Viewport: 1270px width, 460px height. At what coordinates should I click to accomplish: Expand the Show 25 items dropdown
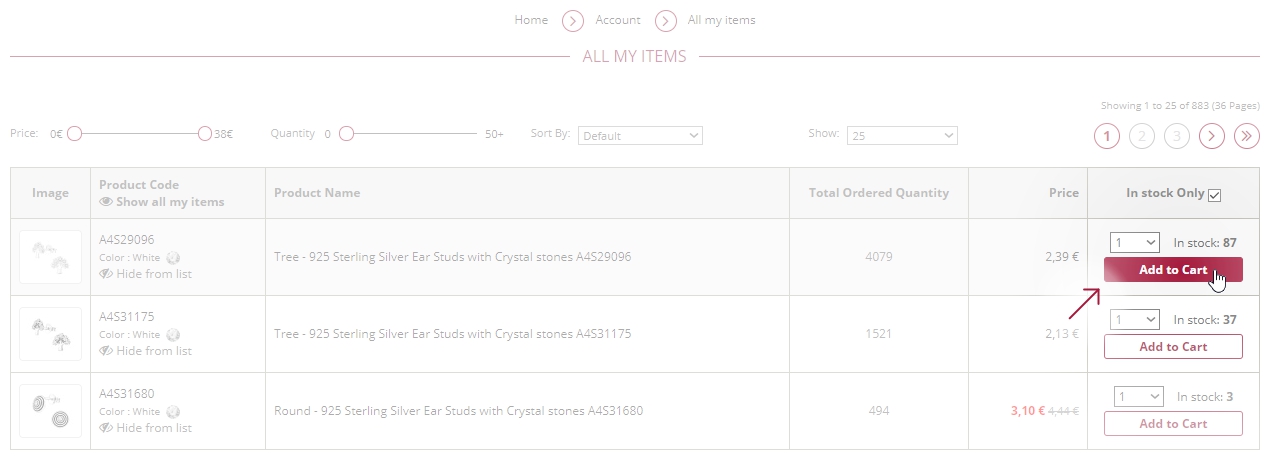902,136
